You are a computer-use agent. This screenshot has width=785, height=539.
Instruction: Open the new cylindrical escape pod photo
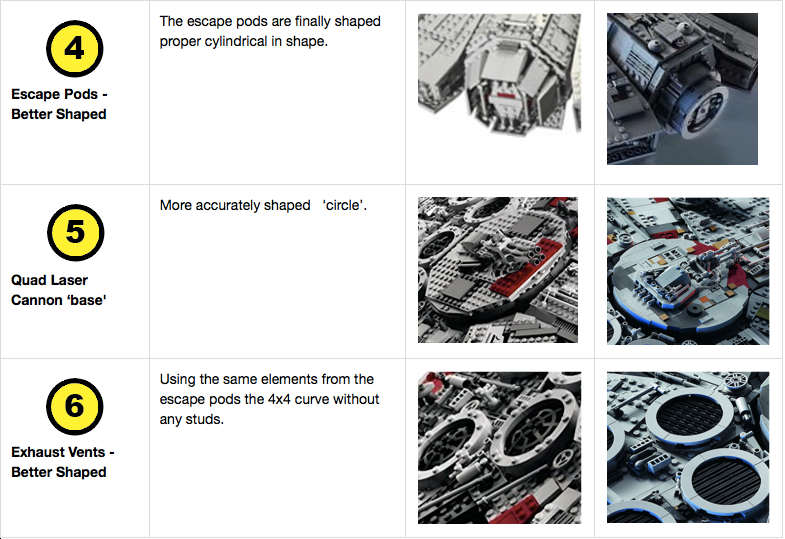(x=682, y=89)
